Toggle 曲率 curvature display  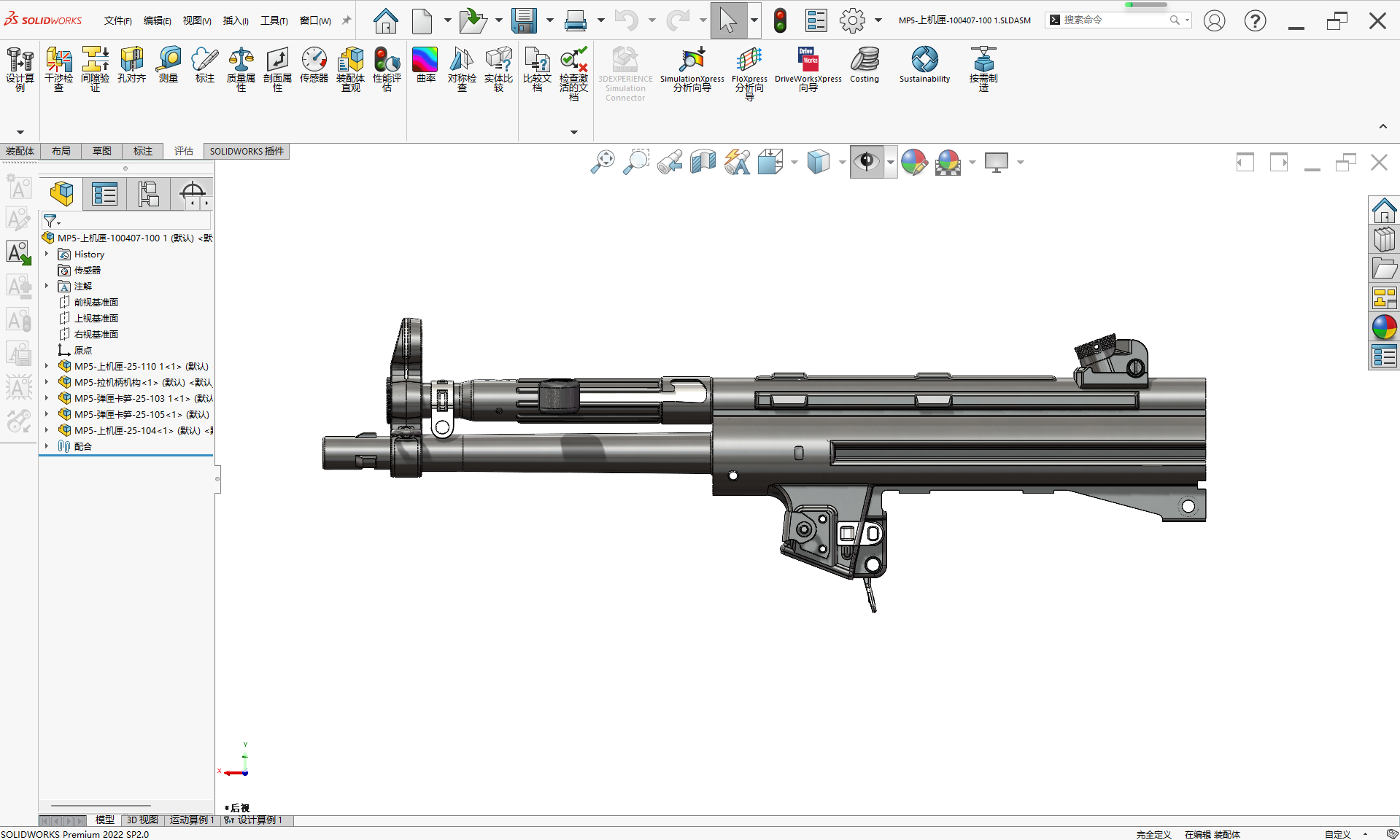[x=425, y=65]
